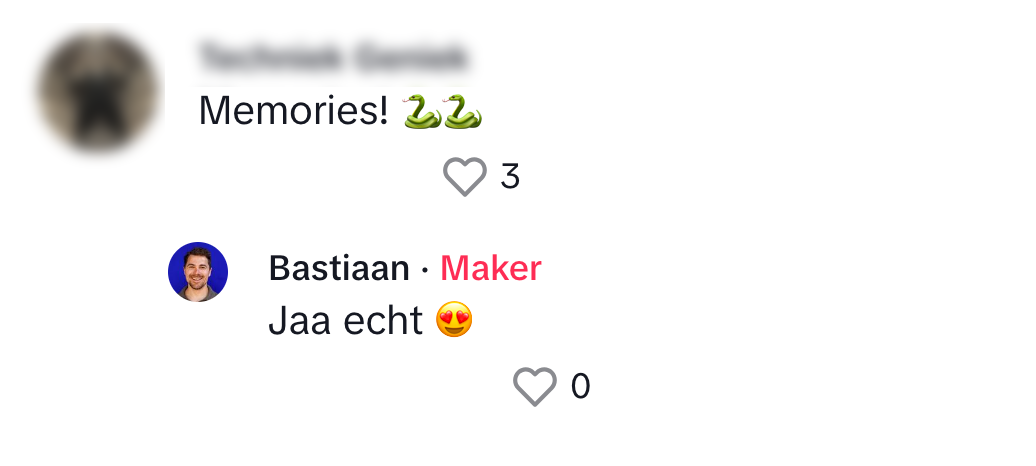Viewport: 1036px width, 466px height.
Task: Click the heart-eyes emoji in the reply
Action: tap(455, 321)
